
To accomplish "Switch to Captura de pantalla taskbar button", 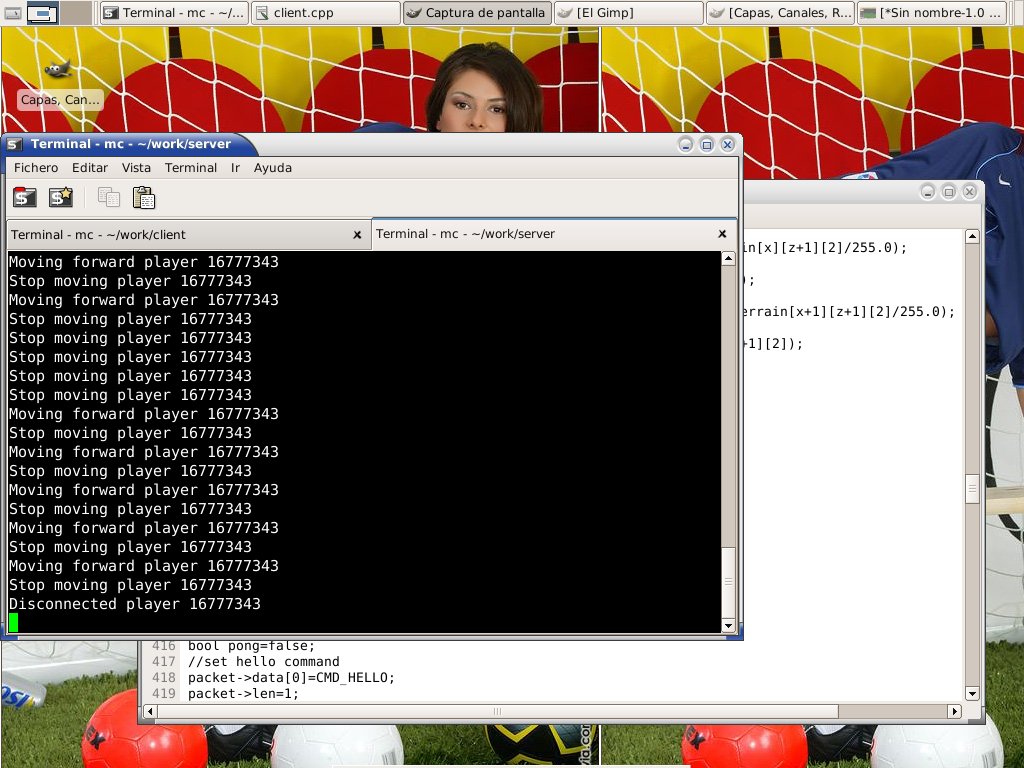I will [477, 12].
